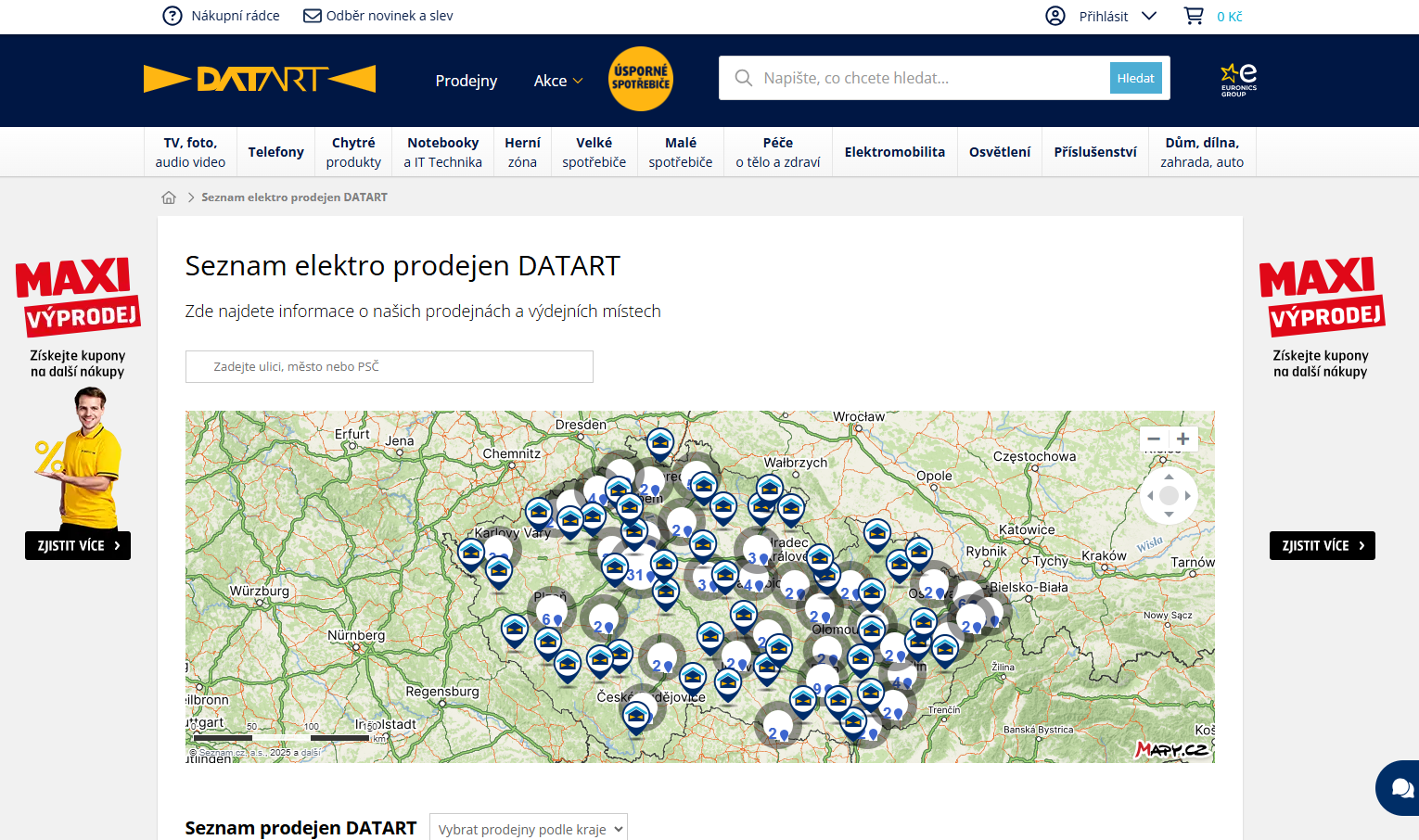Image resolution: width=1419 pixels, height=840 pixels.
Task: Open the Euronics Group logo
Action: (x=1239, y=80)
